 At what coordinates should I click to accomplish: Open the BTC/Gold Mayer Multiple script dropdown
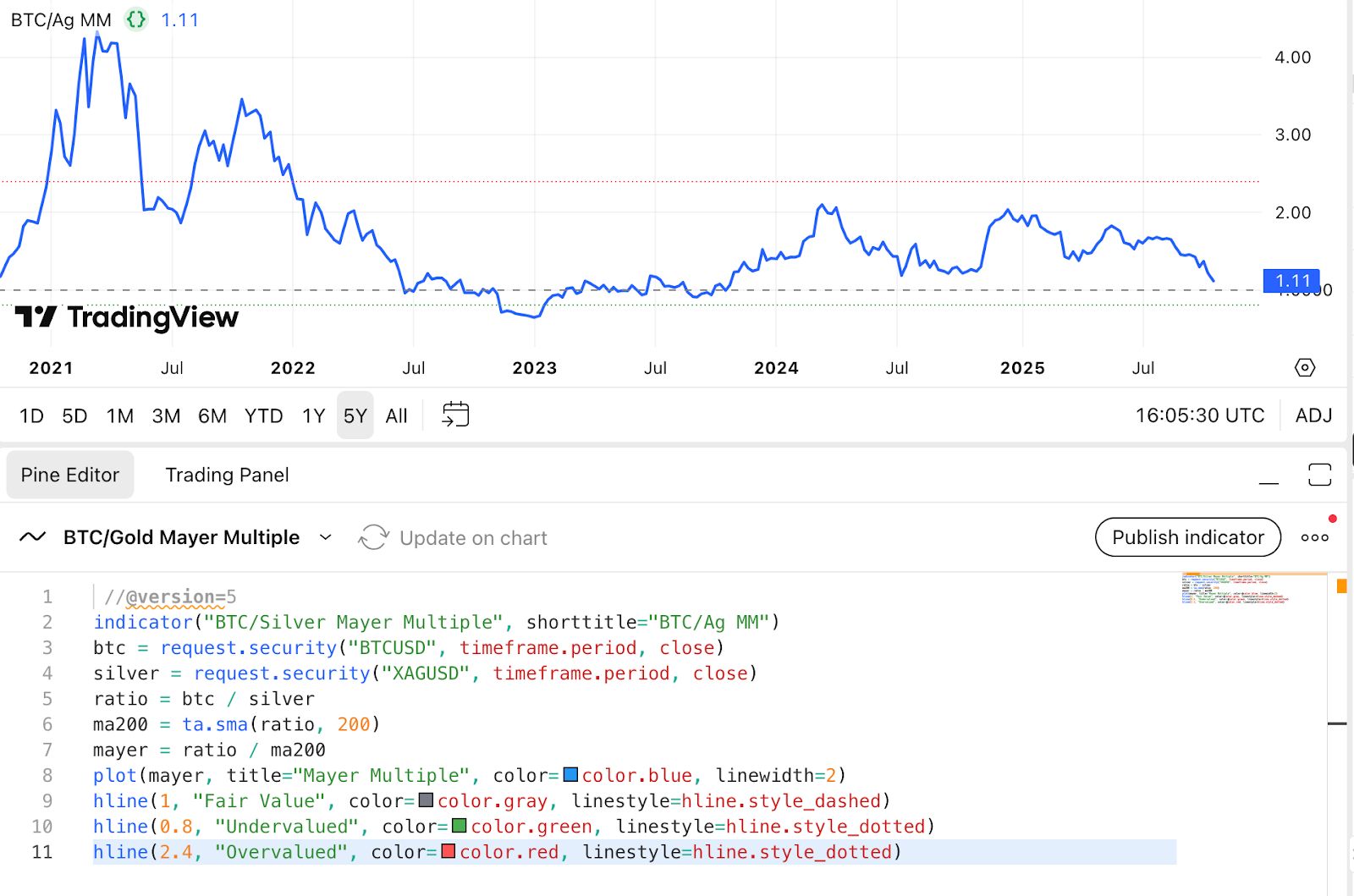tap(325, 537)
